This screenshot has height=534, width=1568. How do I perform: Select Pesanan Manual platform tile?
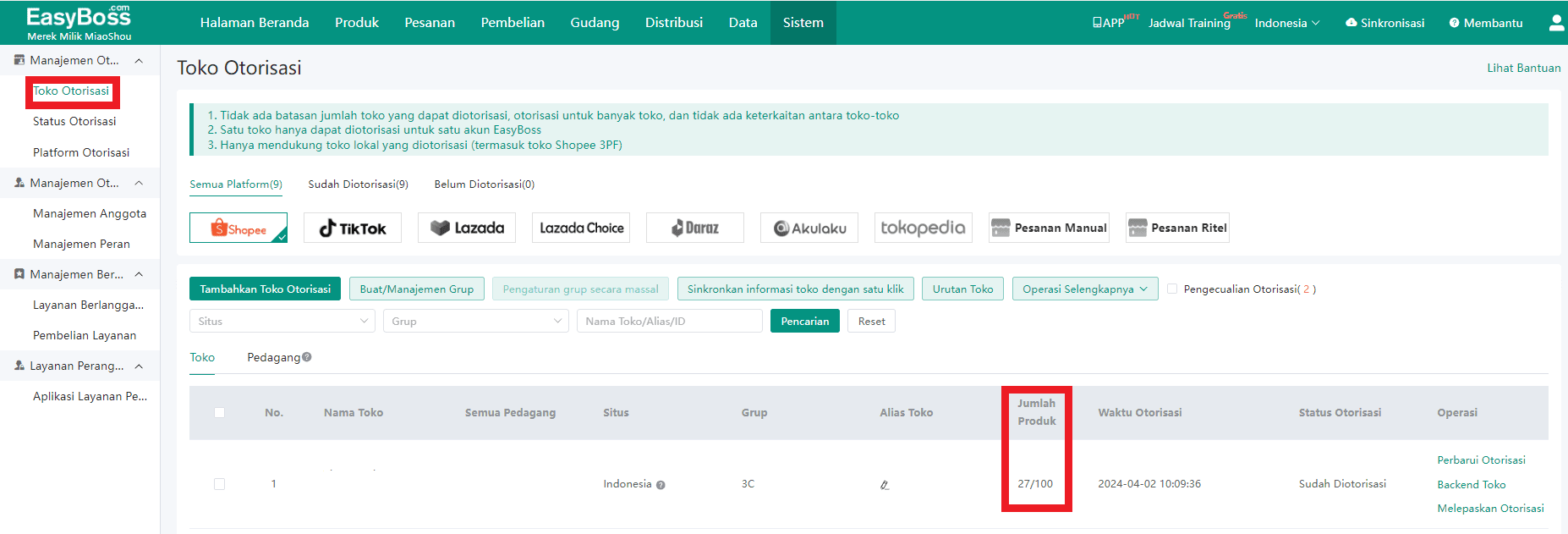click(1049, 228)
